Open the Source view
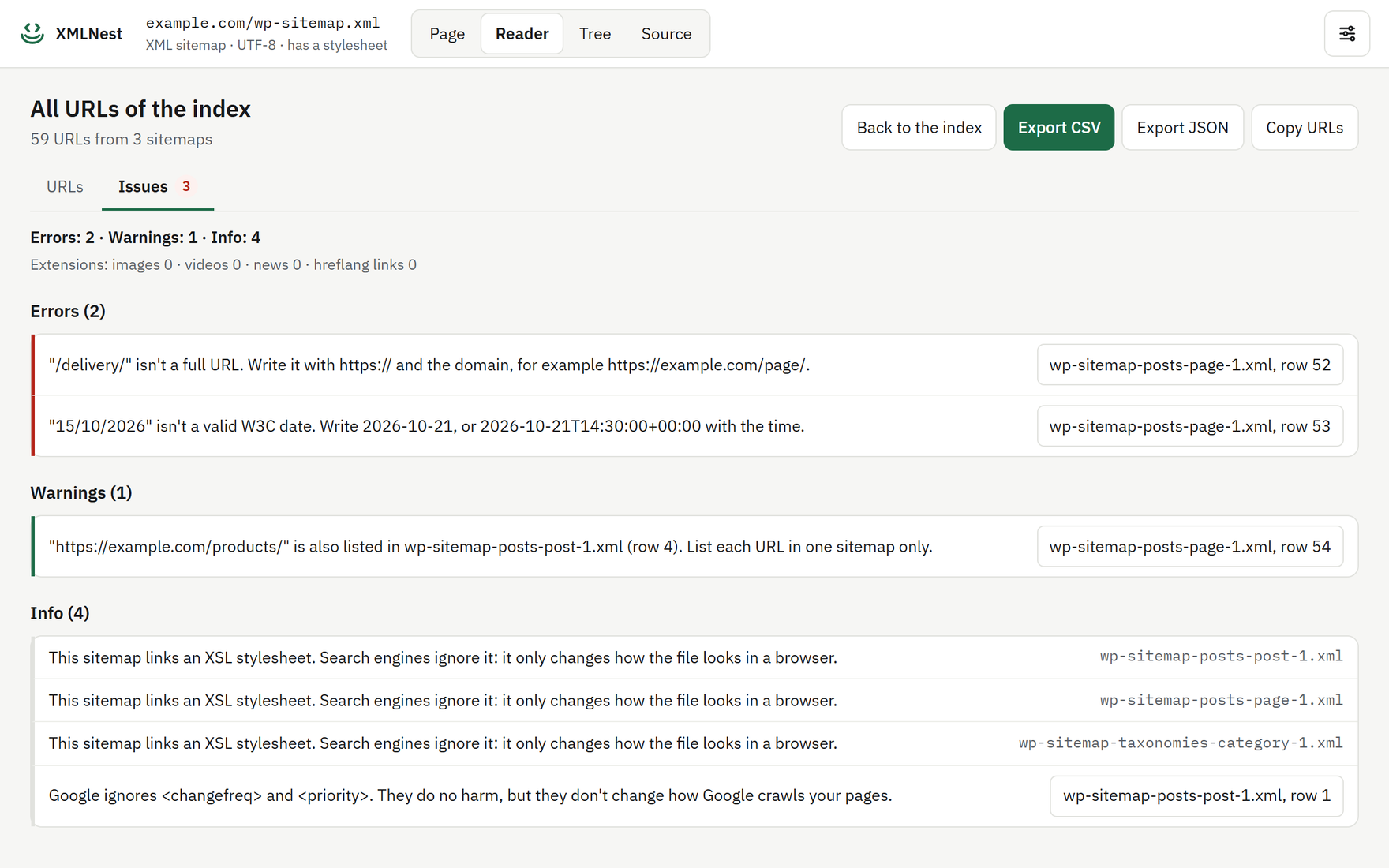 pos(666,33)
